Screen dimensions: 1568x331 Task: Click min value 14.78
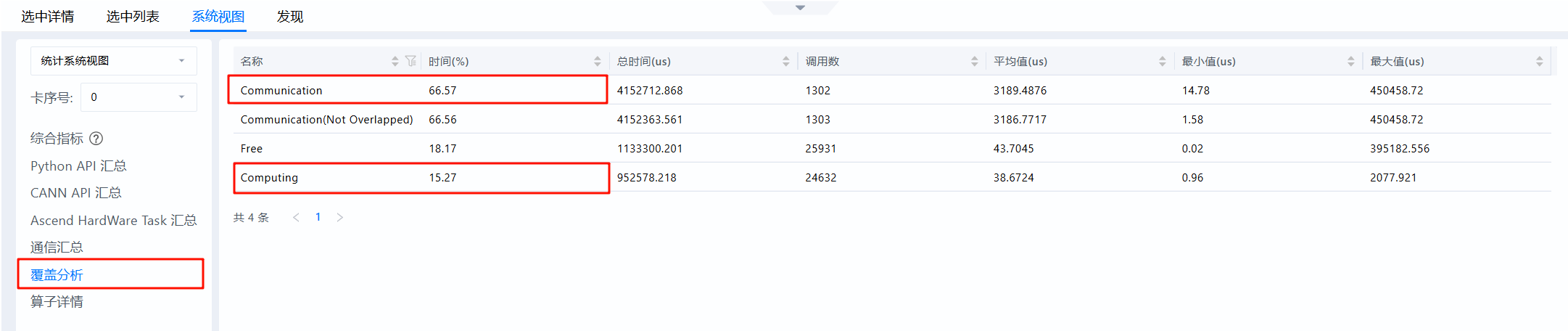(1196, 91)
